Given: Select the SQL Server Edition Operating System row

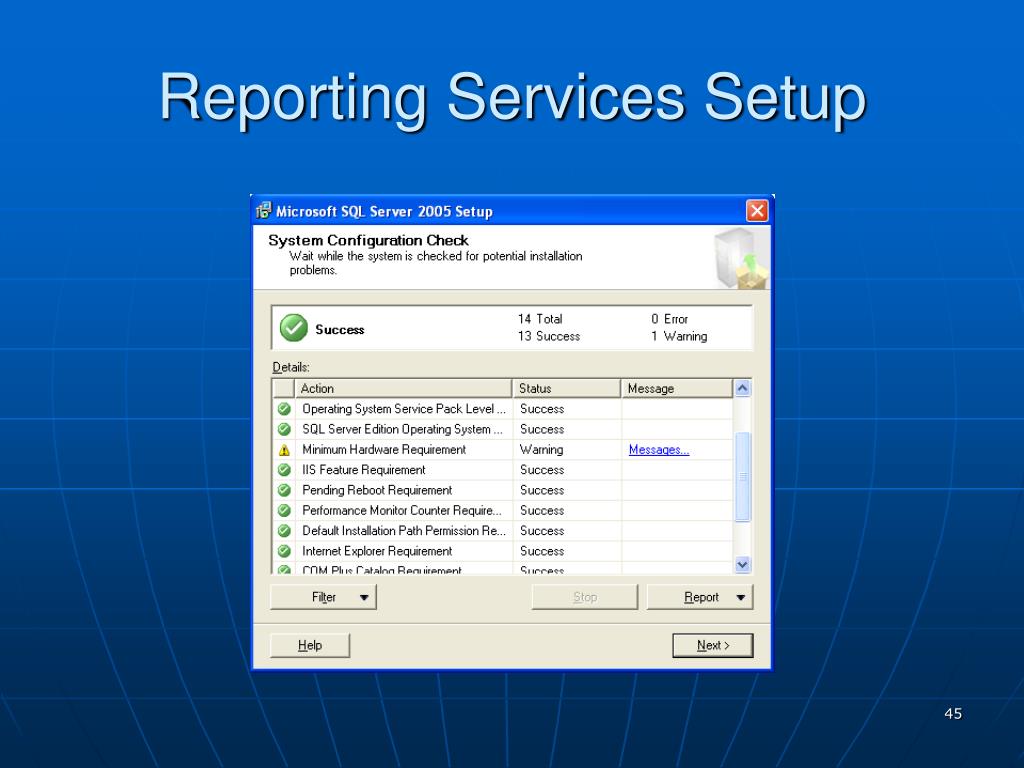Looking at the screenshot, I should [x=502, y=429].
